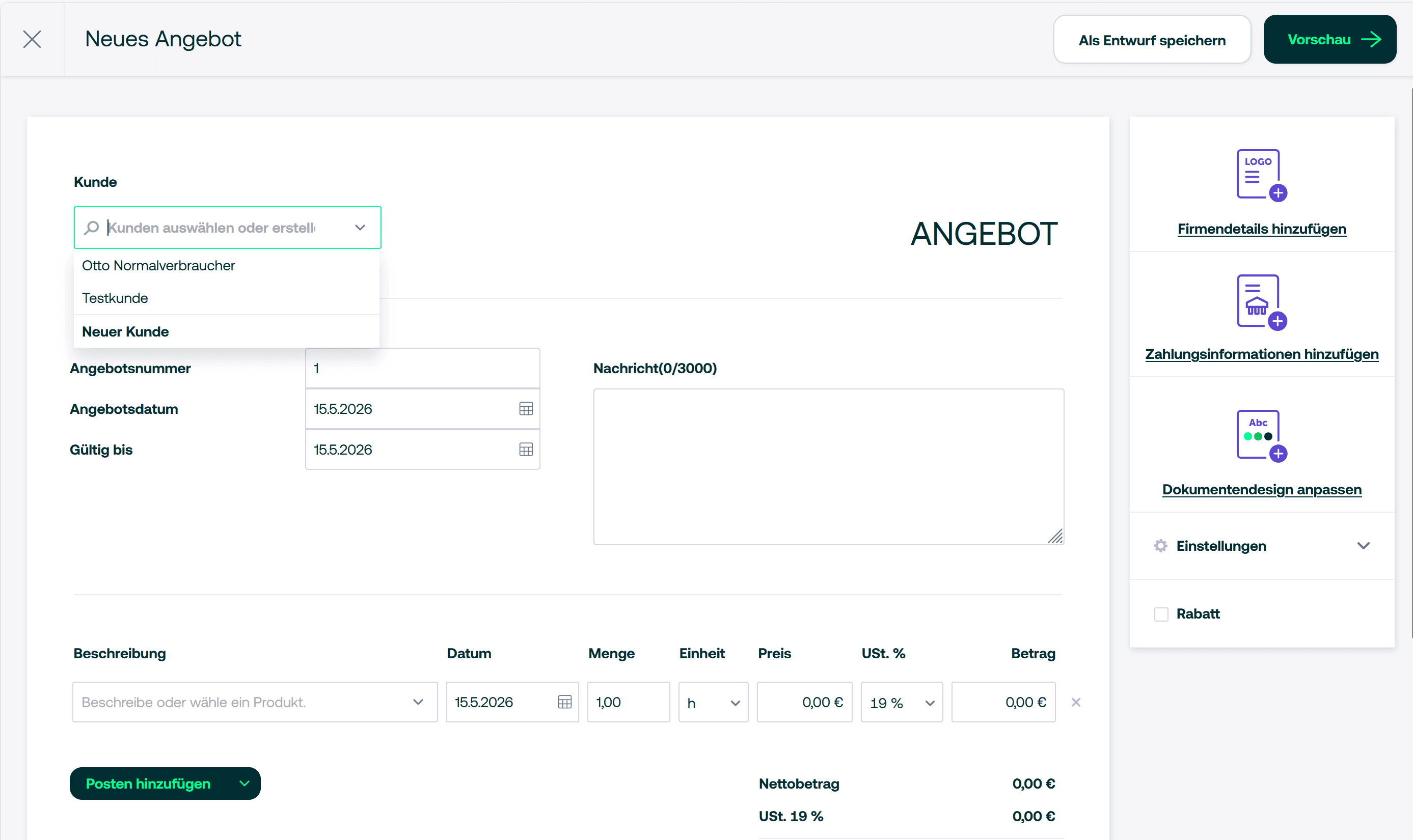Image resolution: width=1413 pixels, height=840 pixels.
Task: Click the ANGEBOT document heading
Action: [x=984, y=234]
